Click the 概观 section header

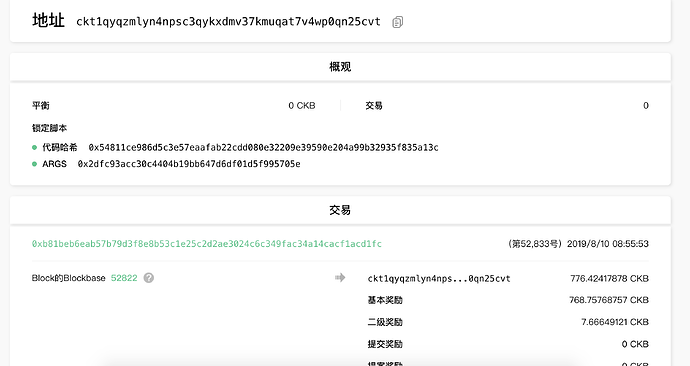coord(340,67)
